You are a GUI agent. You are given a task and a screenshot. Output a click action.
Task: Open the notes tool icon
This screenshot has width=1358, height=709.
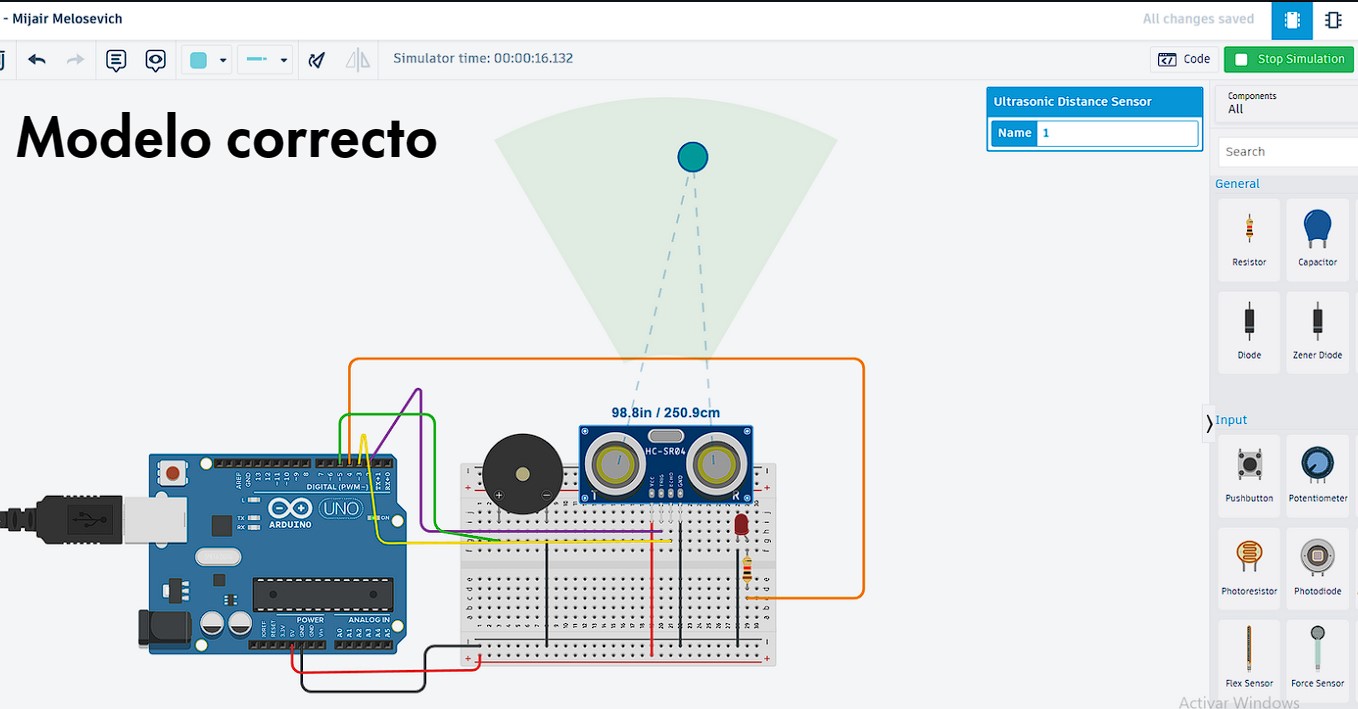pos(116,60)
